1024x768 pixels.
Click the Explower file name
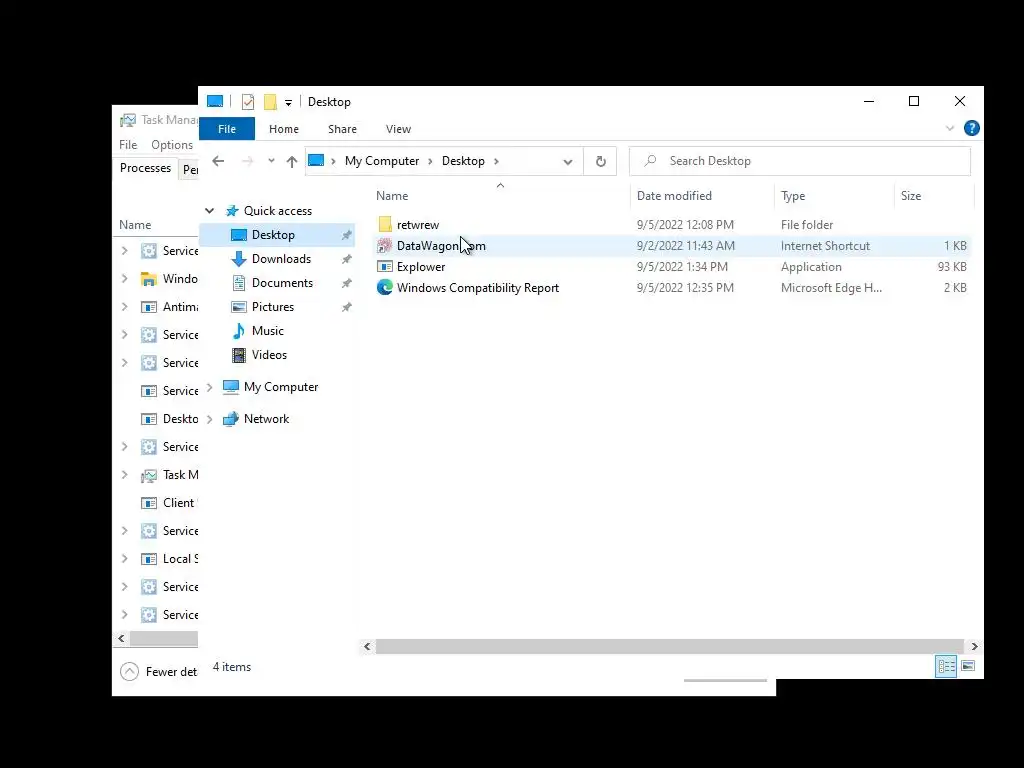421,266
